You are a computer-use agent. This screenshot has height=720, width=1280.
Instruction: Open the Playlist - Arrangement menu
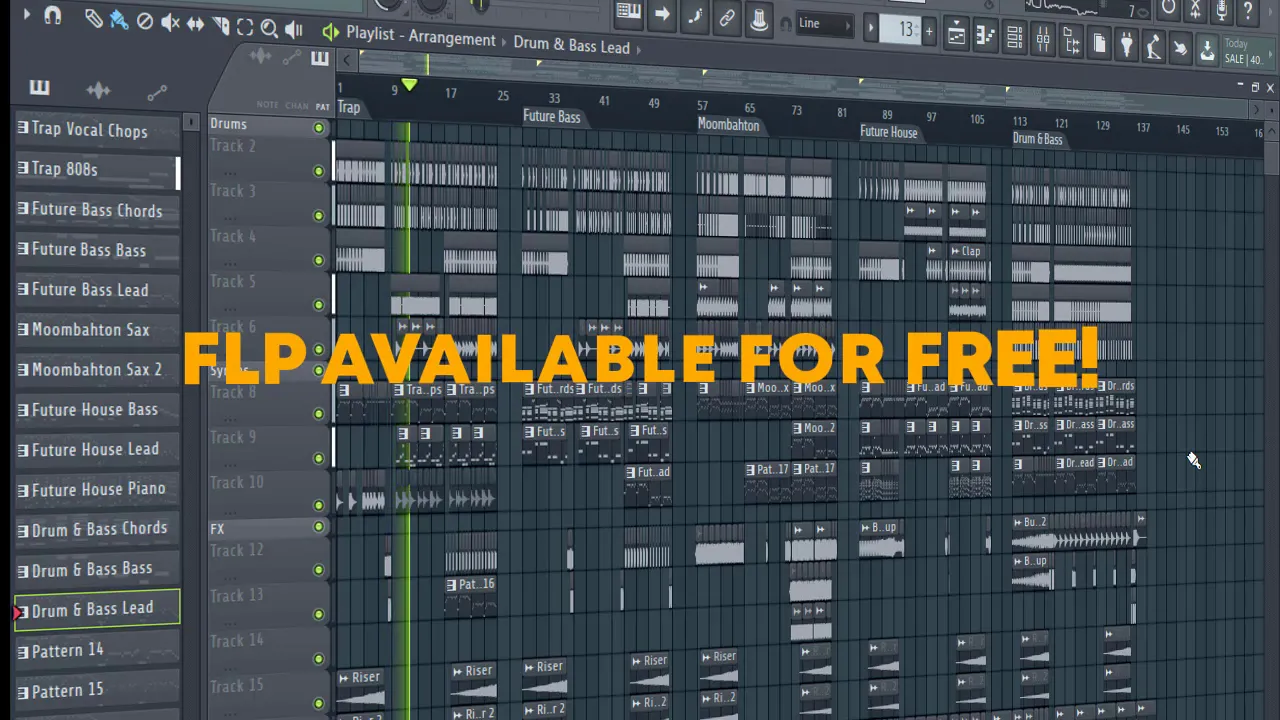pos(421,37)
